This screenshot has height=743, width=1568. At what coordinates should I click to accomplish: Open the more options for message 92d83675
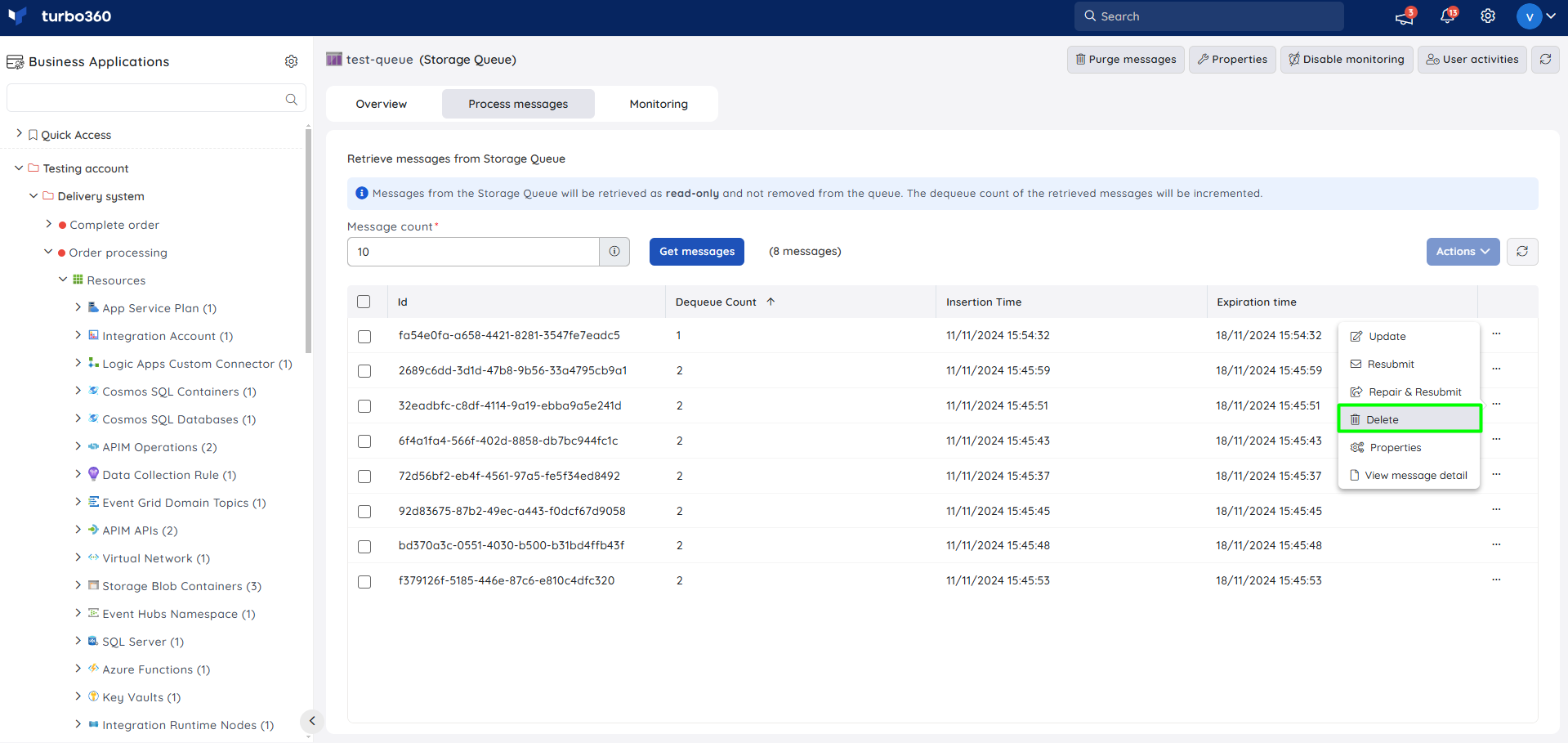pyautogui.click(x=1496, y=509)
